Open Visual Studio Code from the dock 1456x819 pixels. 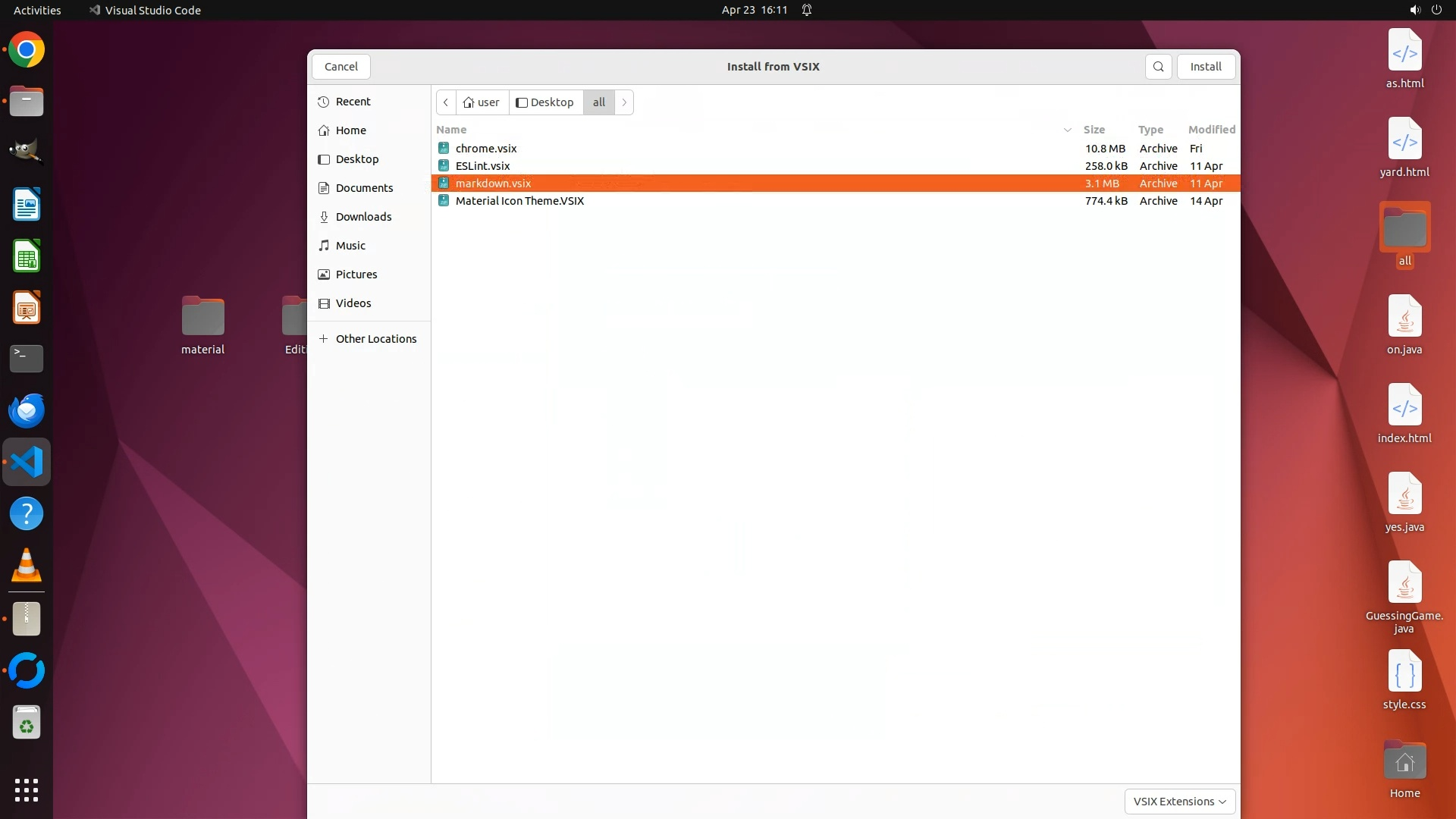coord(27,462)
